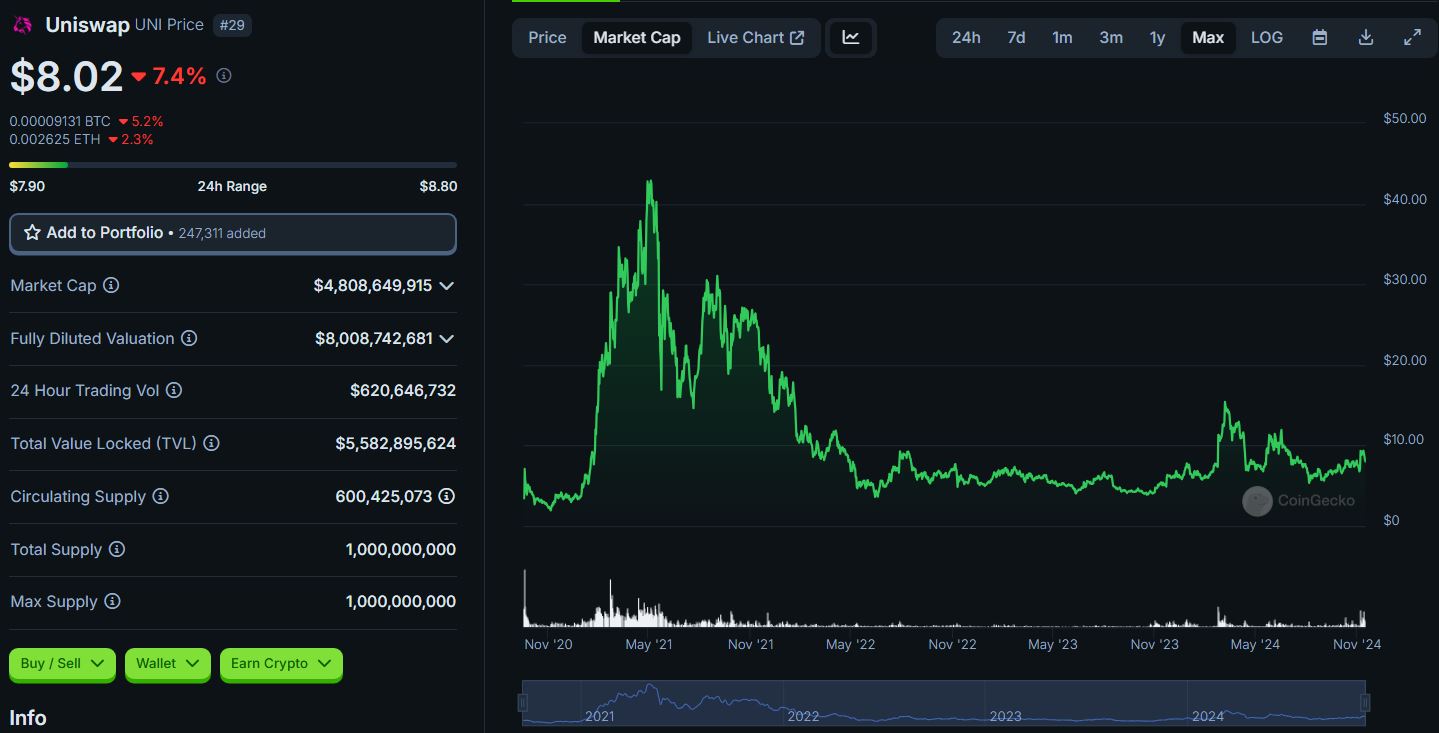
Task: Download chart data with download icon
Action: (1366, 37)
